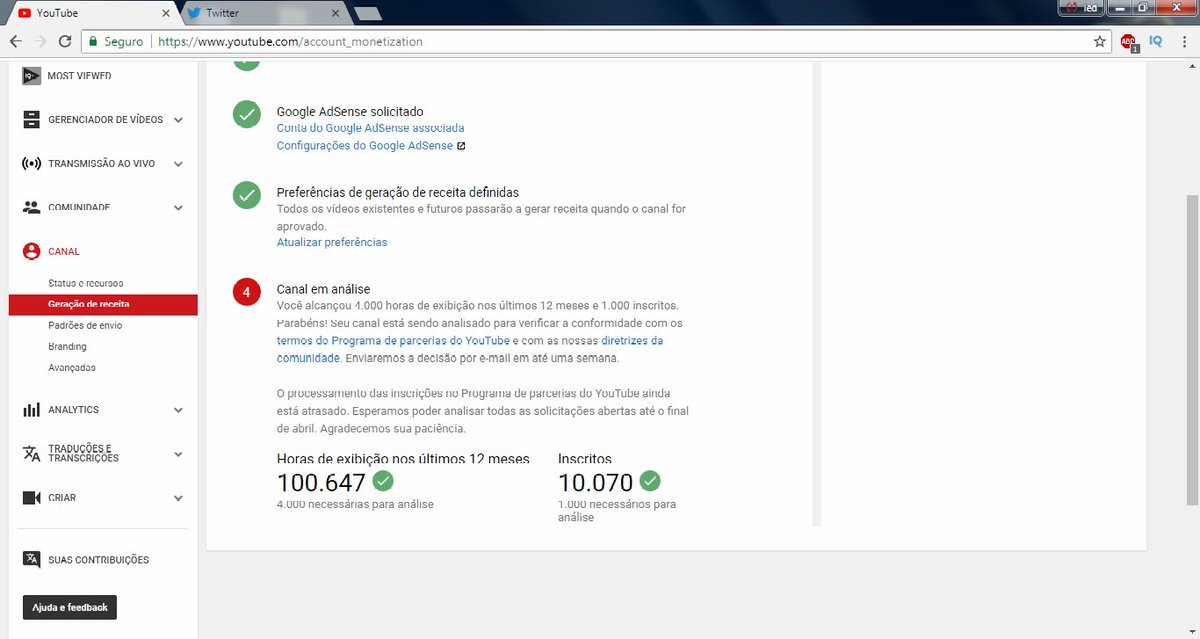This screenshot has height=639, width=1200.
Task: Click the red step 4 circle
Action: [247, 292]
